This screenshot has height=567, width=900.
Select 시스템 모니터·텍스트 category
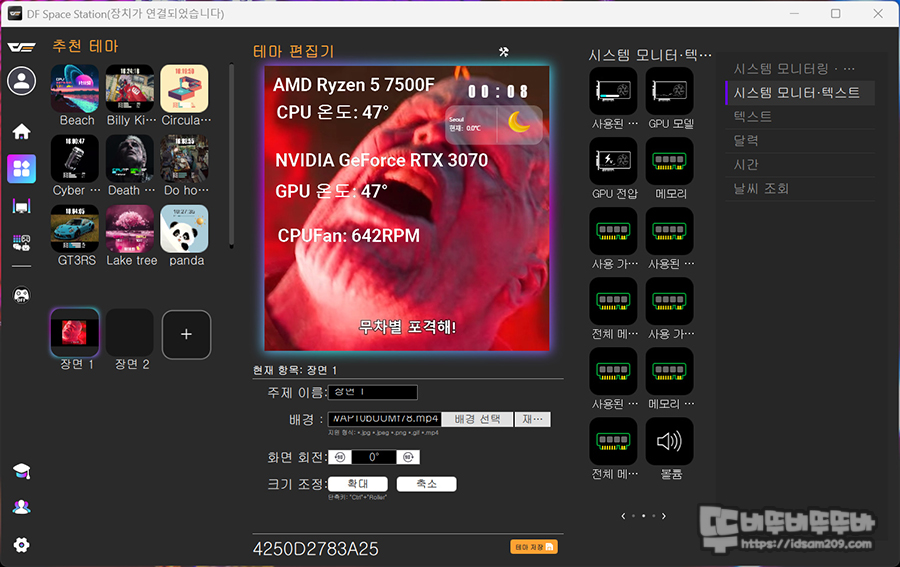point(800,93)
